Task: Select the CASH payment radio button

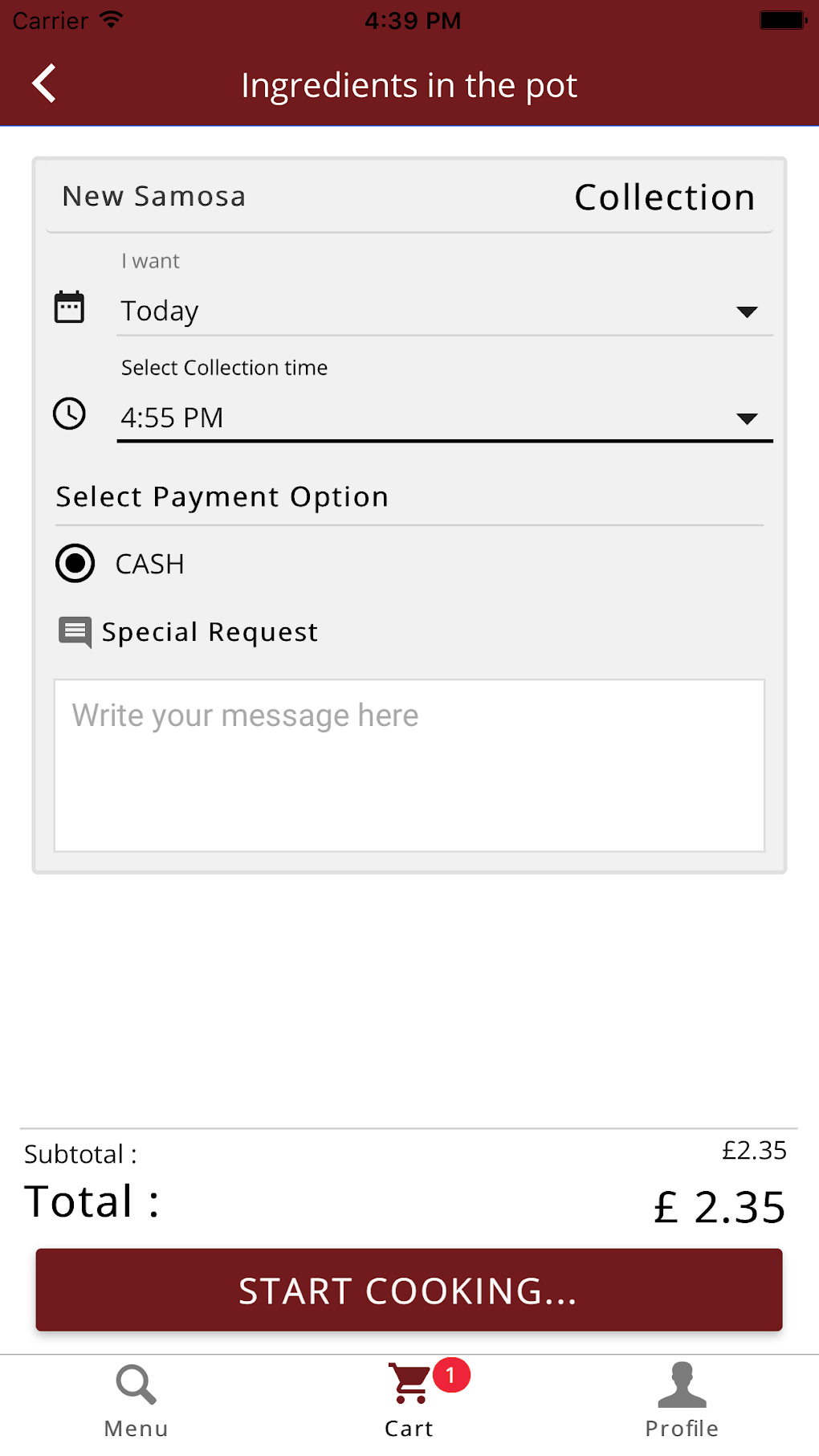Action: coord(75,563)
